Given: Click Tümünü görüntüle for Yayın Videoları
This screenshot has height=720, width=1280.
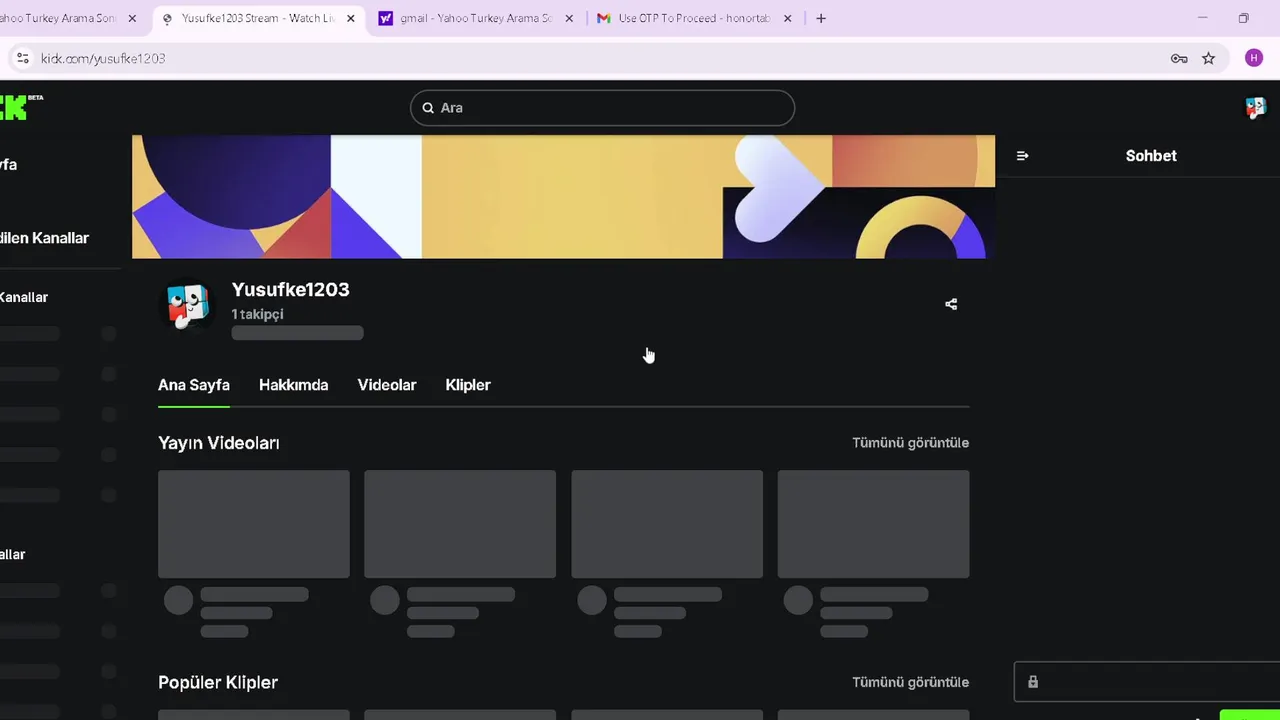Looking at the screenshot, I should tap(910, 443).
